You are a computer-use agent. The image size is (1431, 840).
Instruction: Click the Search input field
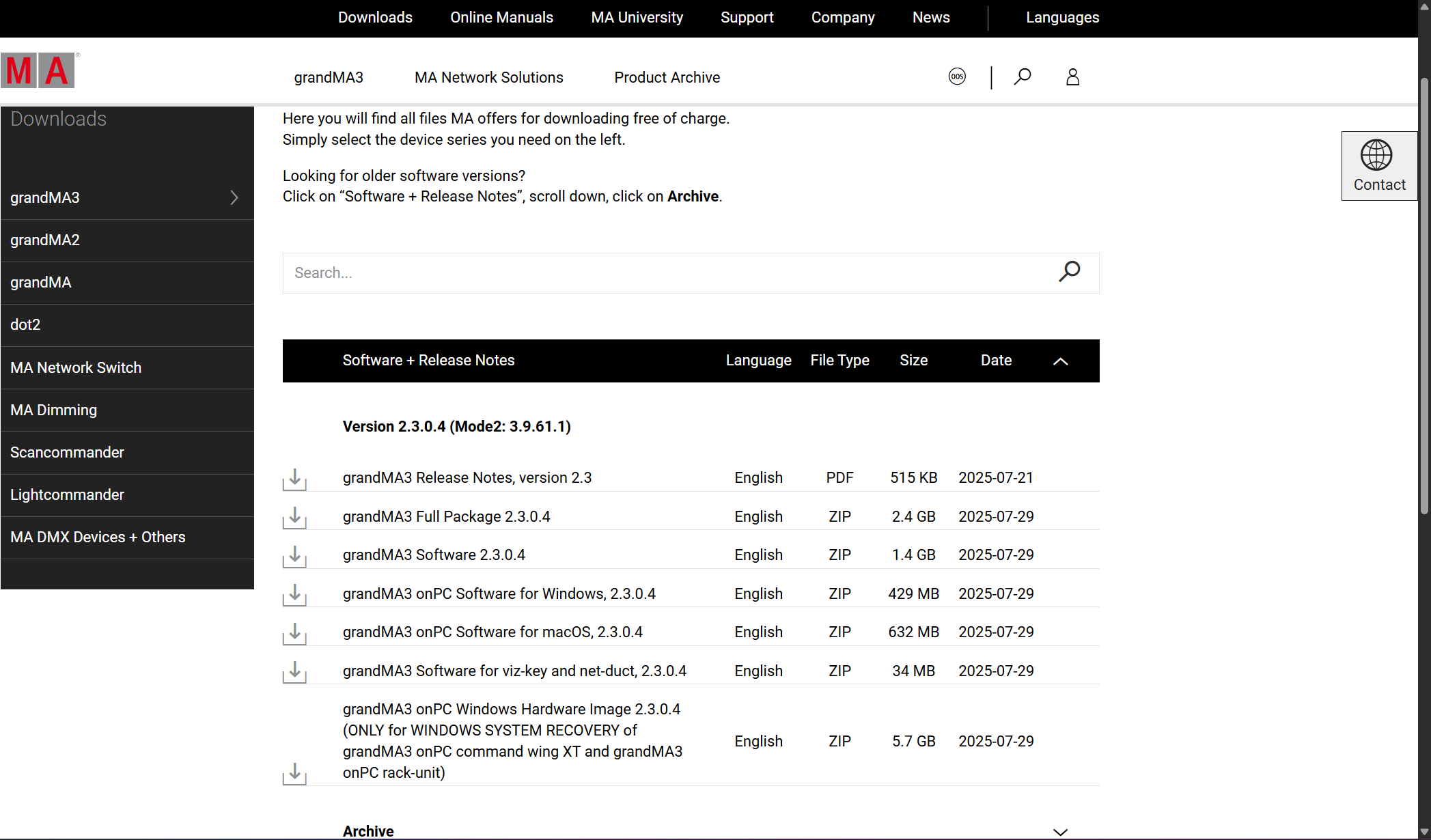(669, 273)
